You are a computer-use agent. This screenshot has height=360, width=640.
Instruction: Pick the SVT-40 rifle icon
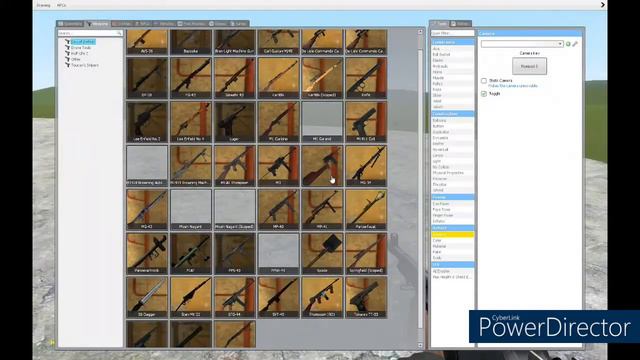(x=278, y=297)
